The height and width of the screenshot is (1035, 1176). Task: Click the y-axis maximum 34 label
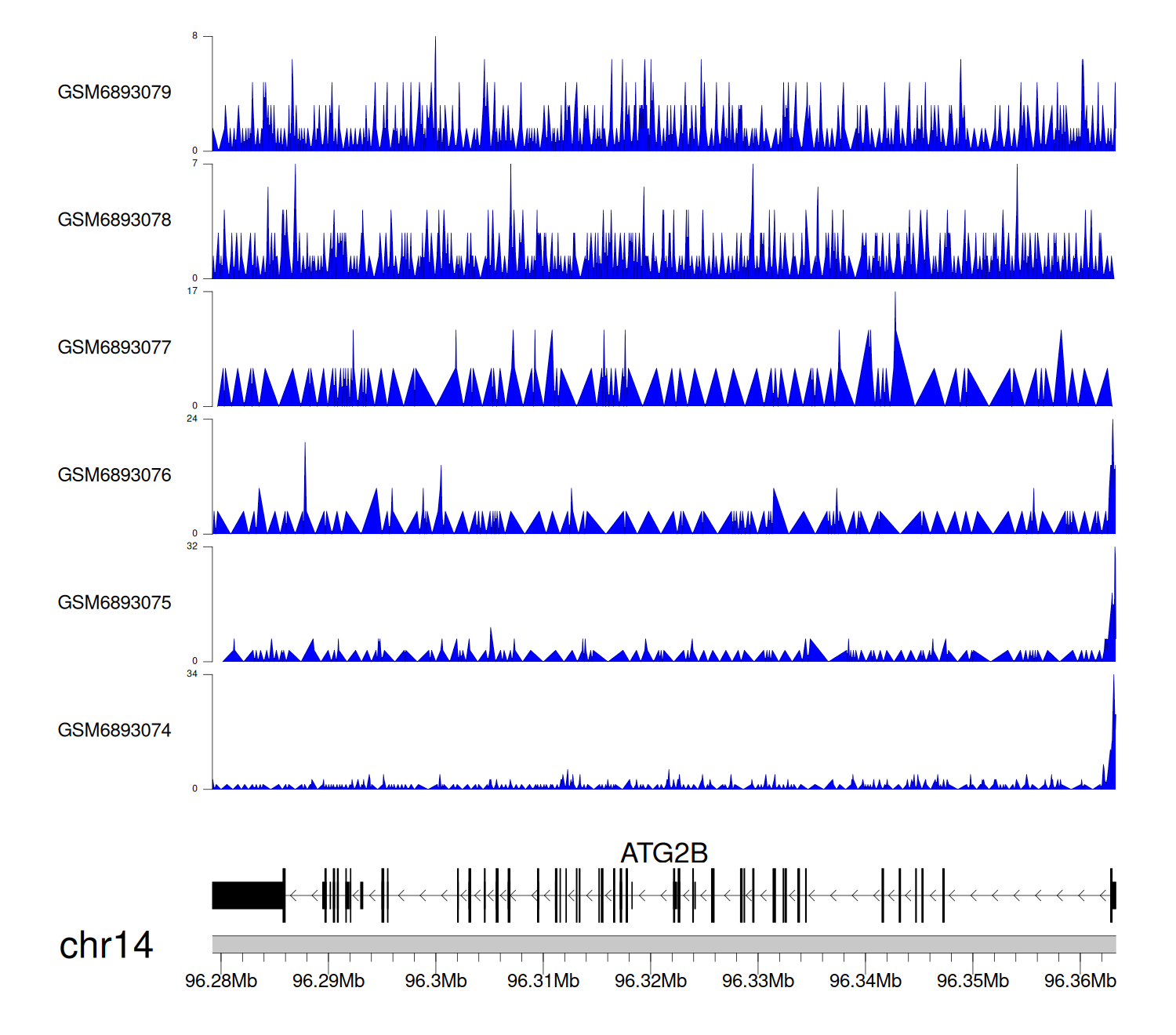[x=192, y=674]
